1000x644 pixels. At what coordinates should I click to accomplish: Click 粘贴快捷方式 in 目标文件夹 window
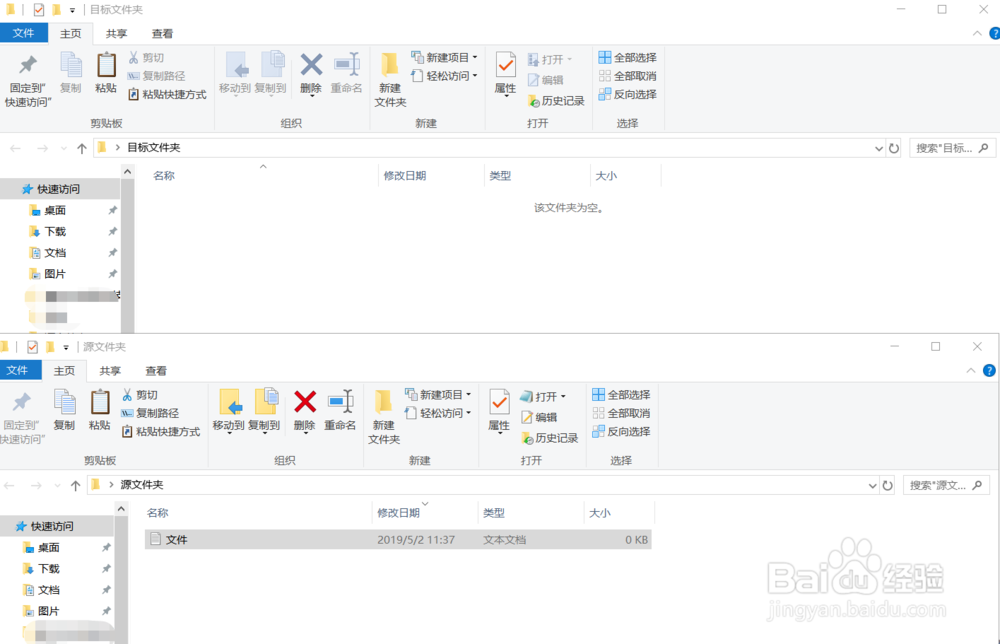coord(167,94)
